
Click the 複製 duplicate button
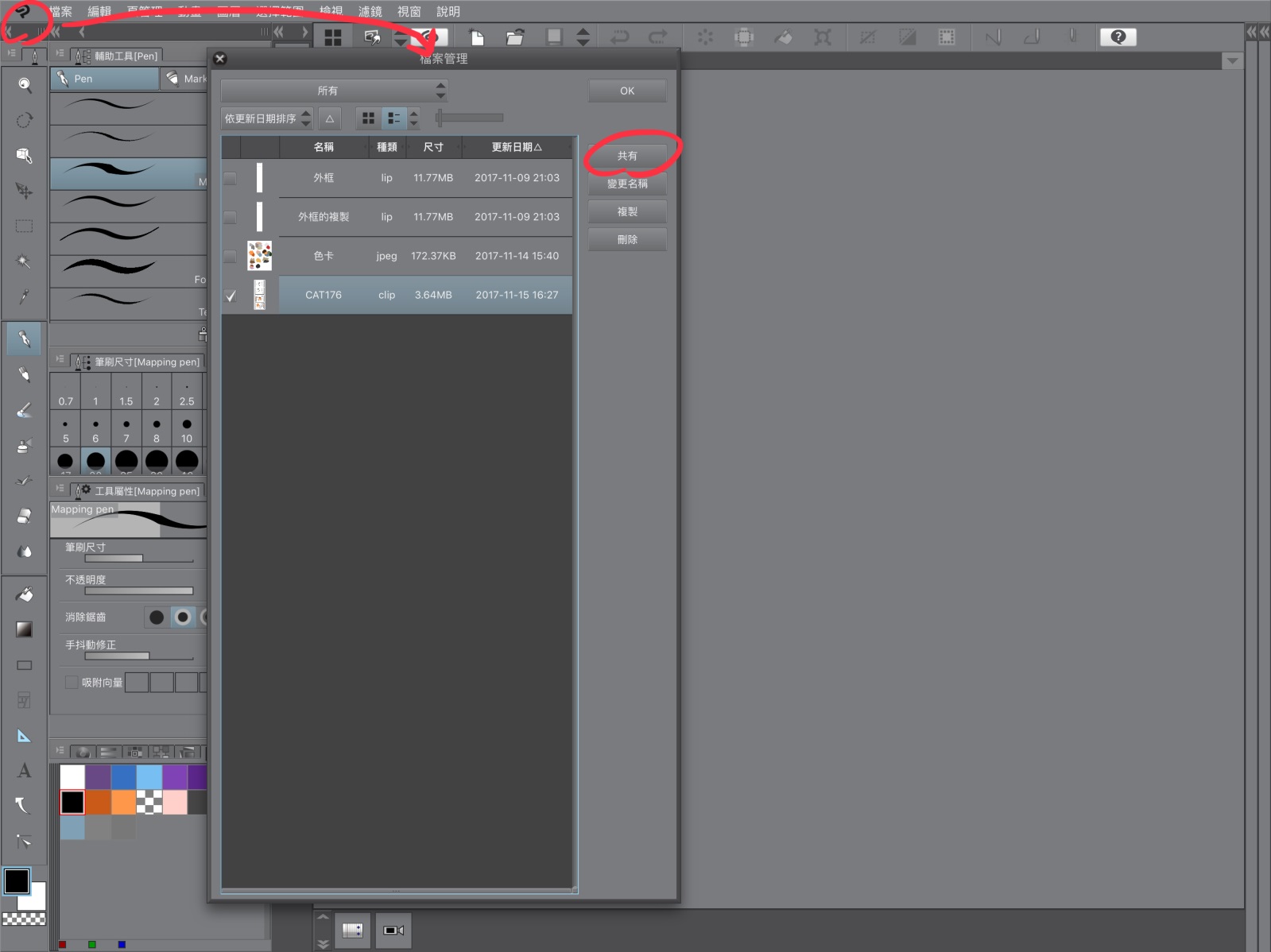point(627,211)
